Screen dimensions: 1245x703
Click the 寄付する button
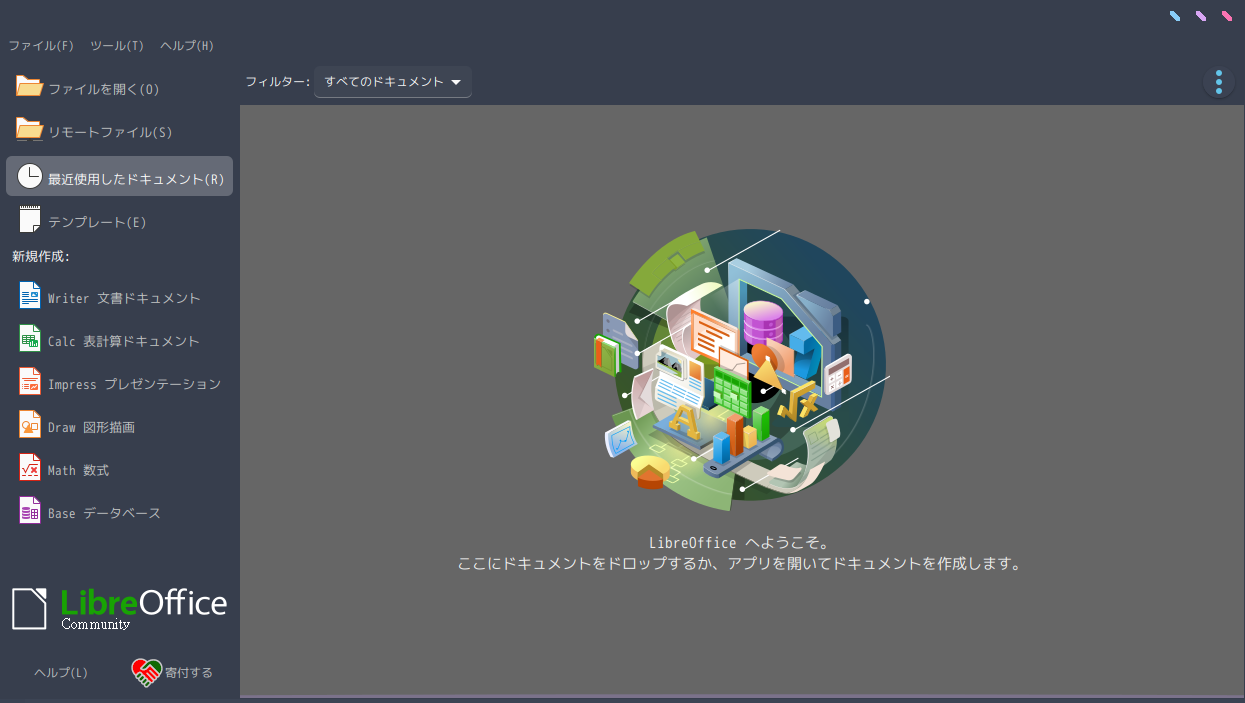pyautogui.click(x=173, y=672)
